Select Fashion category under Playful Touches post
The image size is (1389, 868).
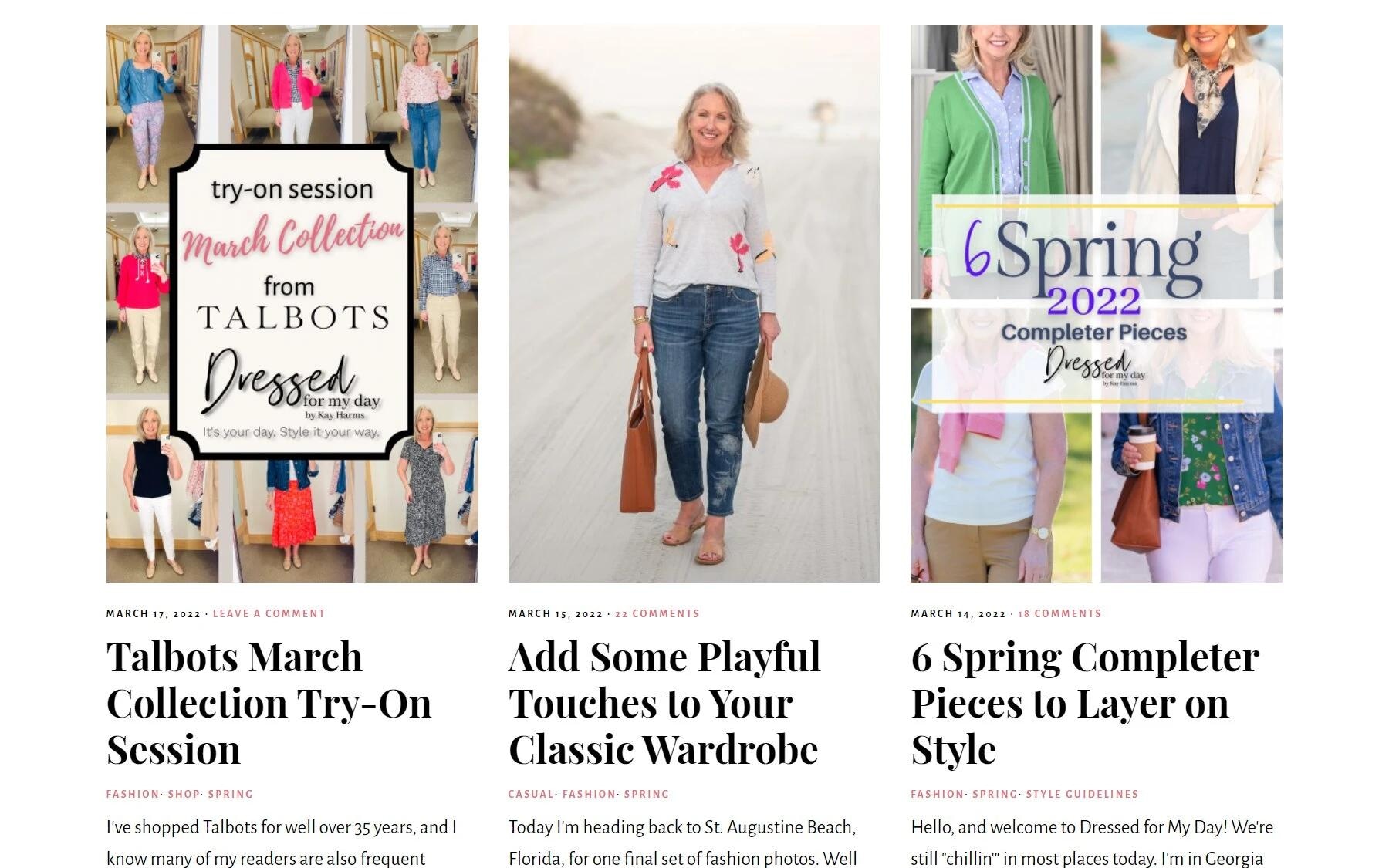click(589, 794)
